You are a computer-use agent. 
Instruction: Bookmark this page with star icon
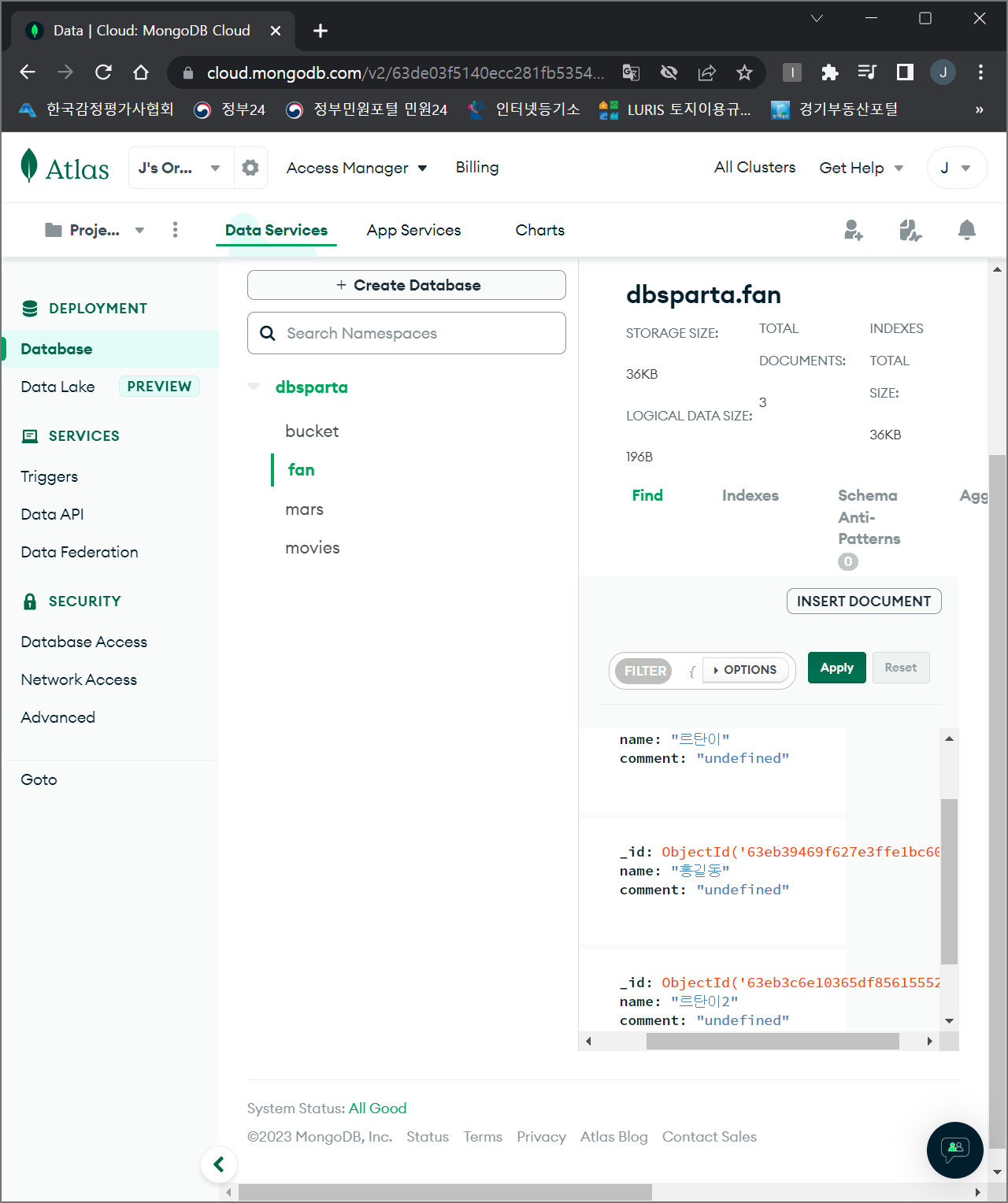point(744,72)
